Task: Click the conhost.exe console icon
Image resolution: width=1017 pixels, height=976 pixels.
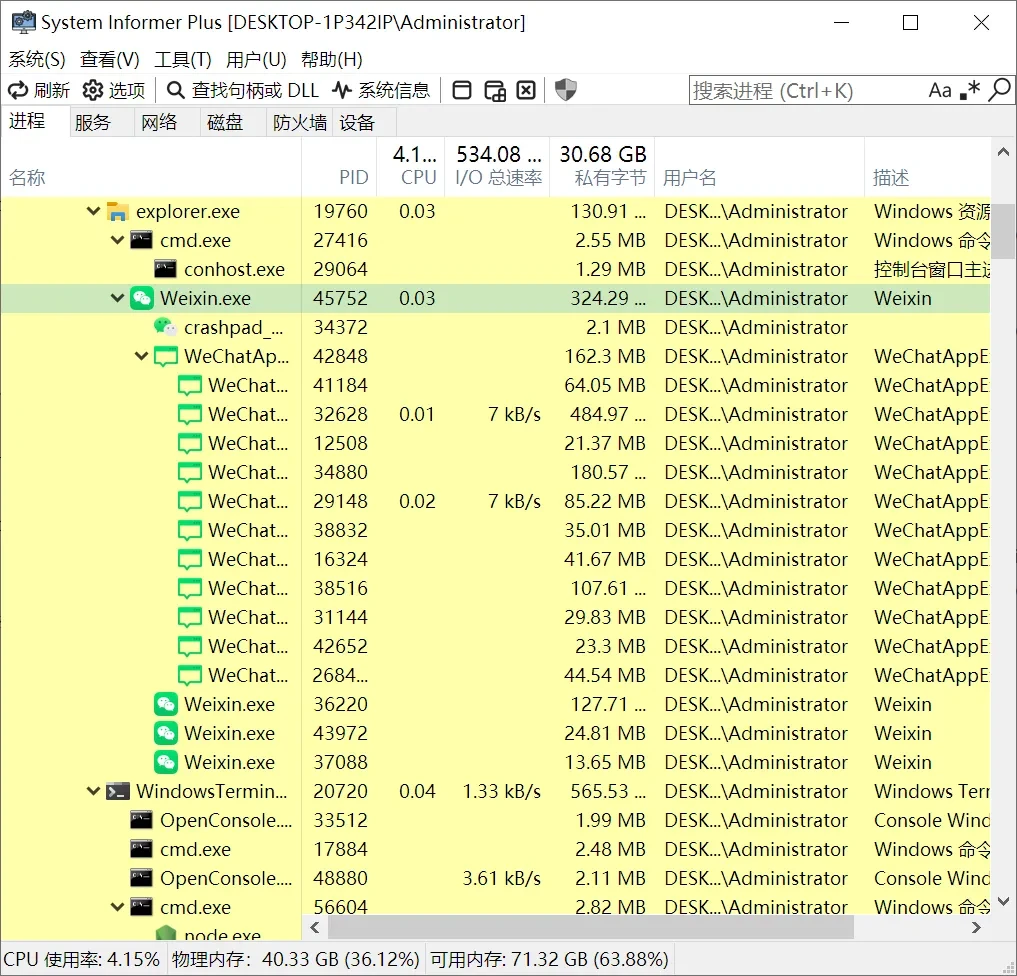Action: pyautogui.click(x=165, y=268)
